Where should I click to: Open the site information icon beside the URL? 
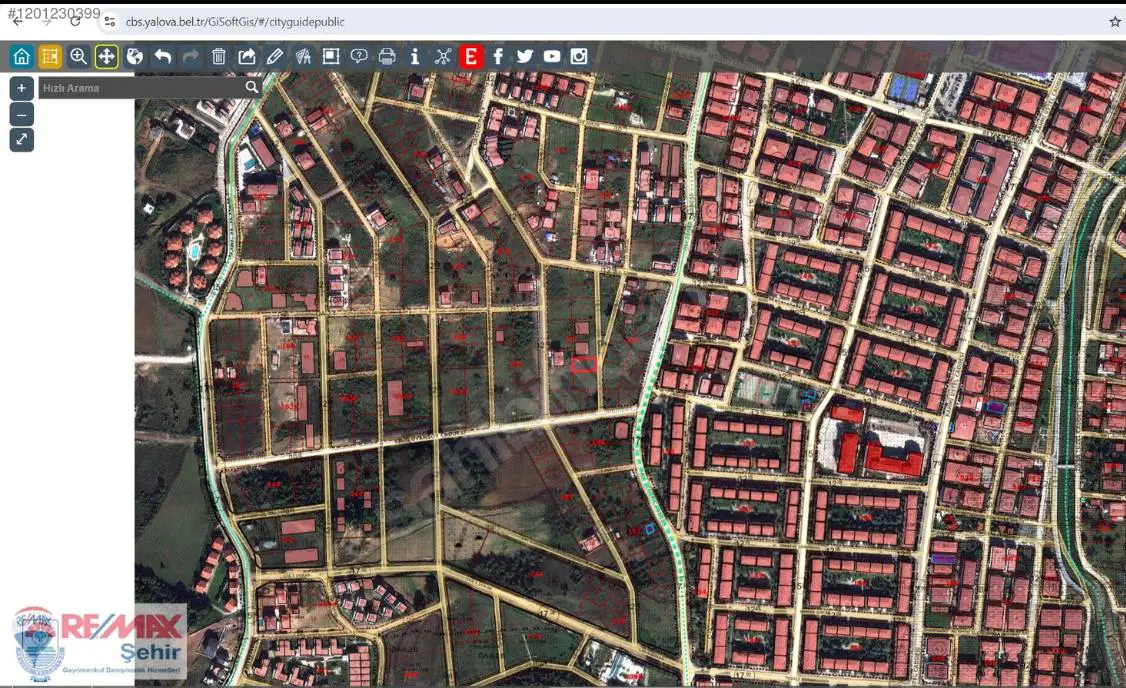coord(109,22)
